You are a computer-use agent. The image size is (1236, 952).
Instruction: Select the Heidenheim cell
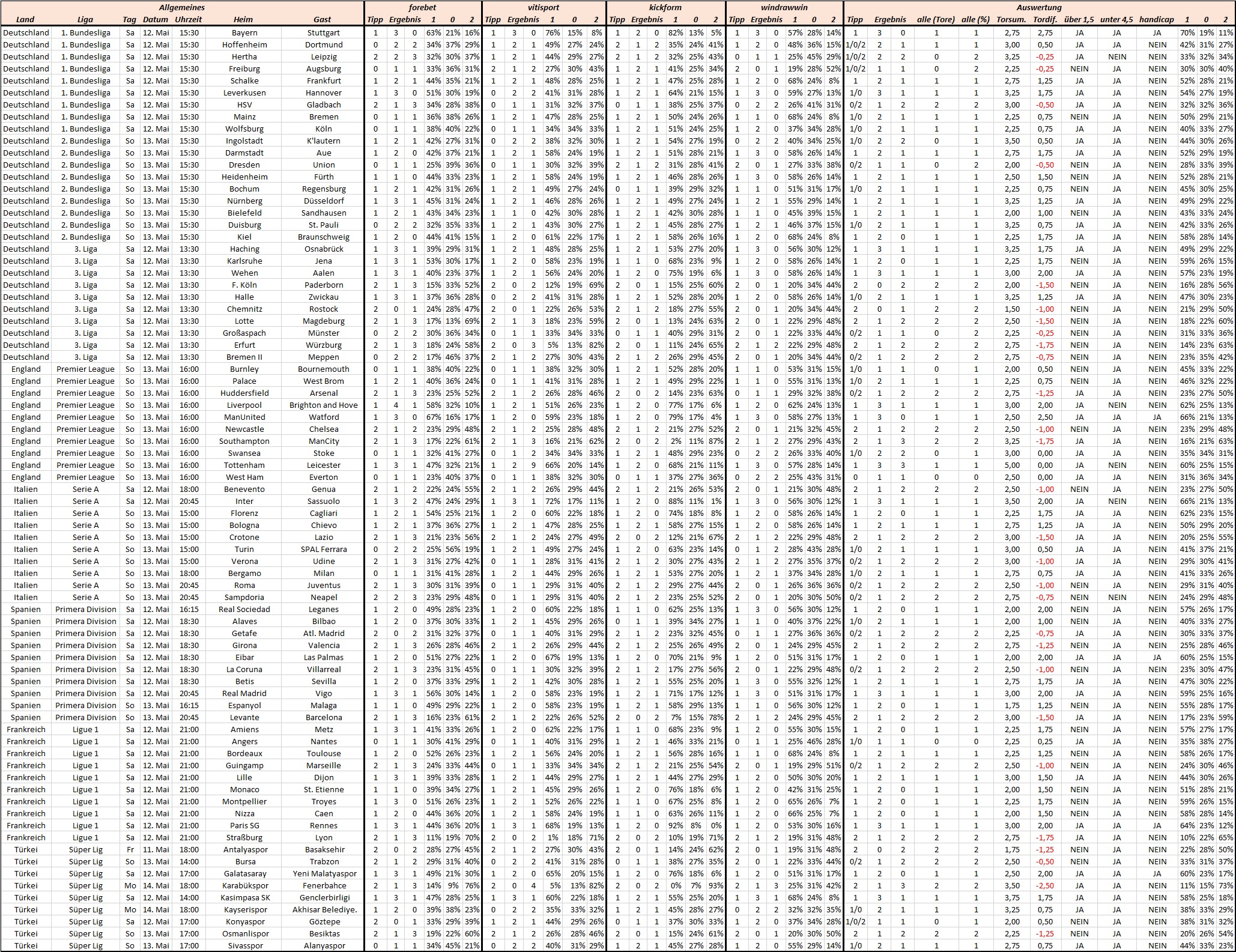coord(244,177)
